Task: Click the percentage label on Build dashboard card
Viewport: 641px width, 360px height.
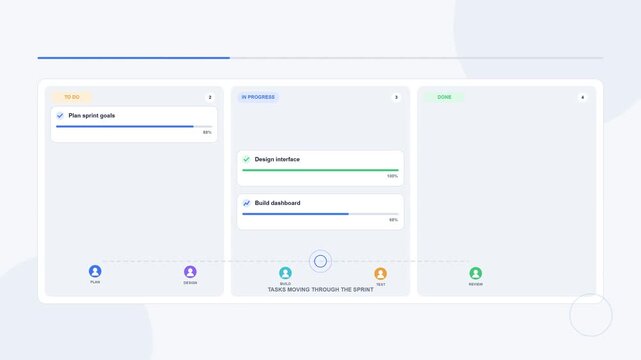Action: pyautogui.click(x=393, y=220)
